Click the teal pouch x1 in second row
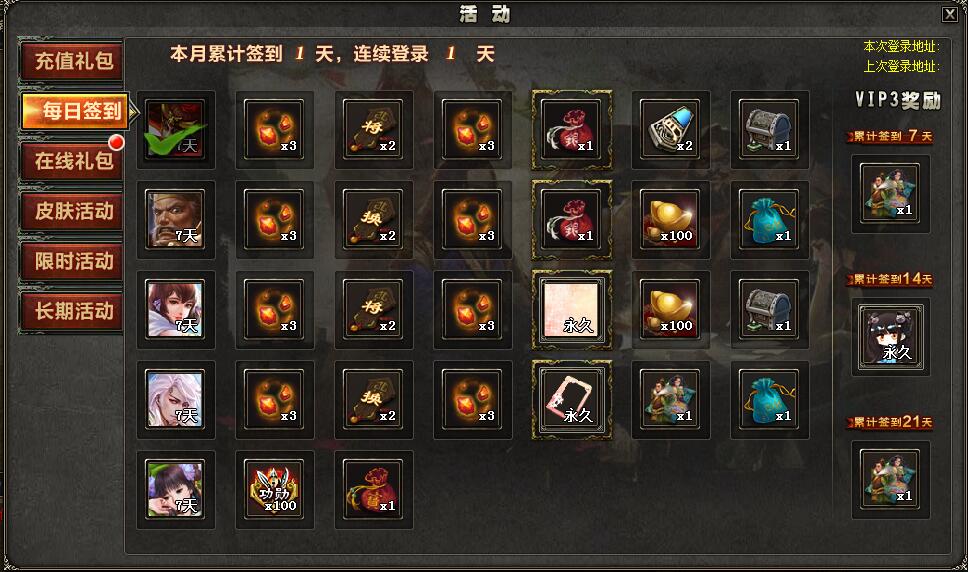This screenshot has width=968, height=572. point(769,220)
